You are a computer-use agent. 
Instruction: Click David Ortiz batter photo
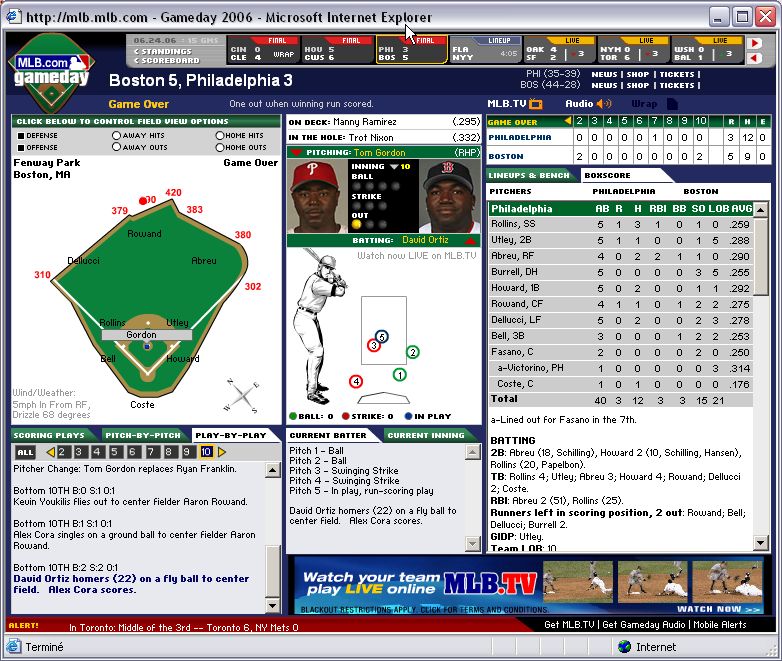point(449,197)
